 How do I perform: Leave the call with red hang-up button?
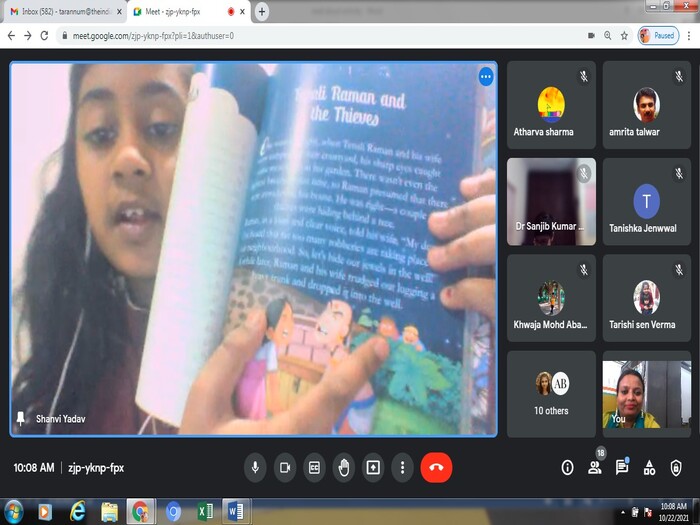[x=436, y=467]
